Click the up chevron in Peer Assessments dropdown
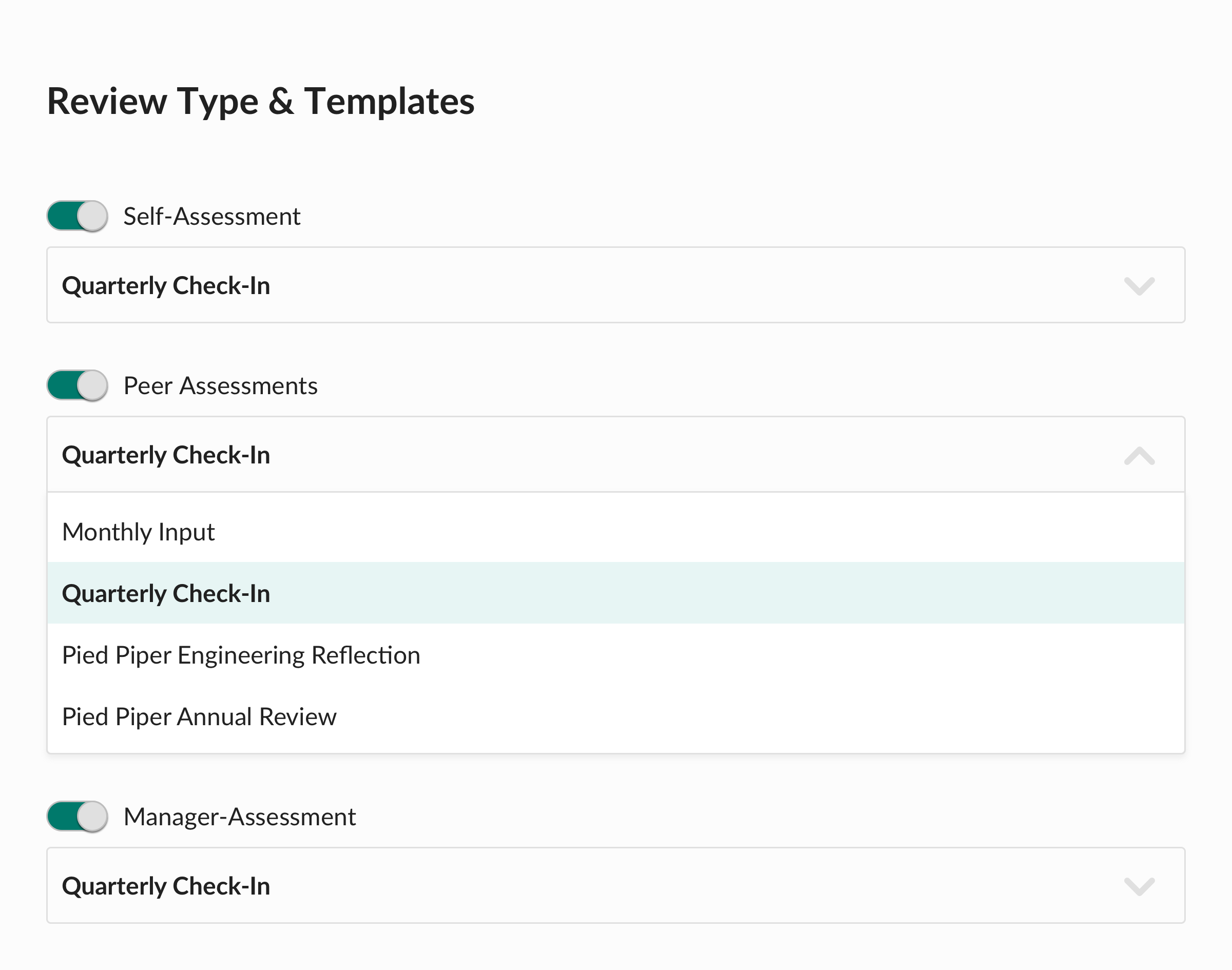The height and width of the screenshot is (970, 1232). click(1139, 455)
